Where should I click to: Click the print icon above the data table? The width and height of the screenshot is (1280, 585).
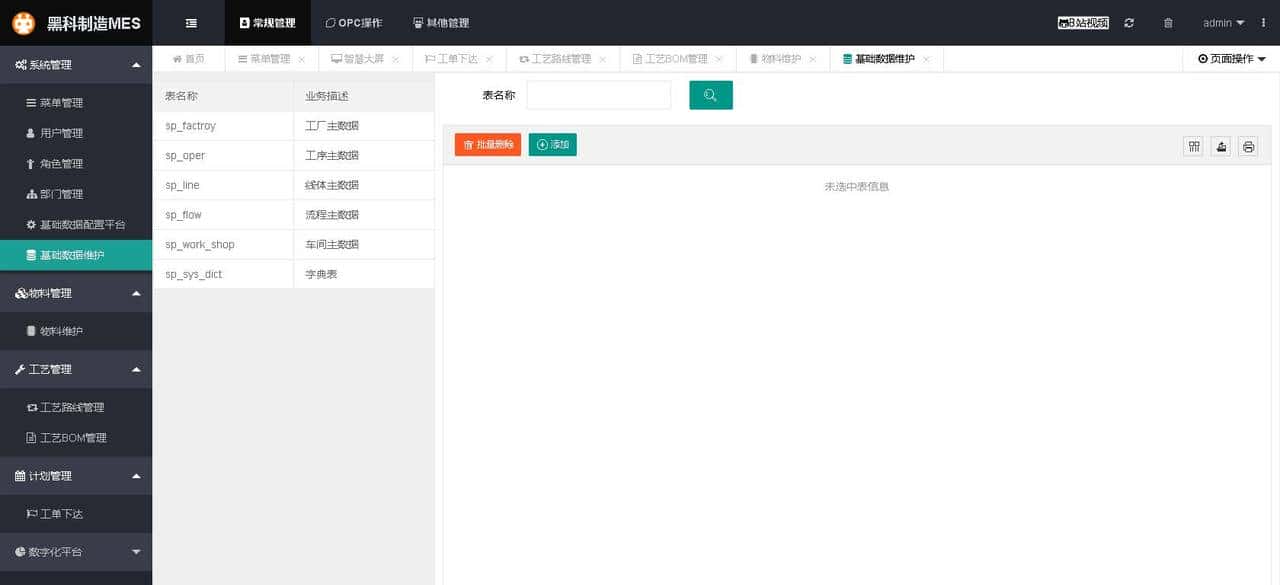(1248, 146)
